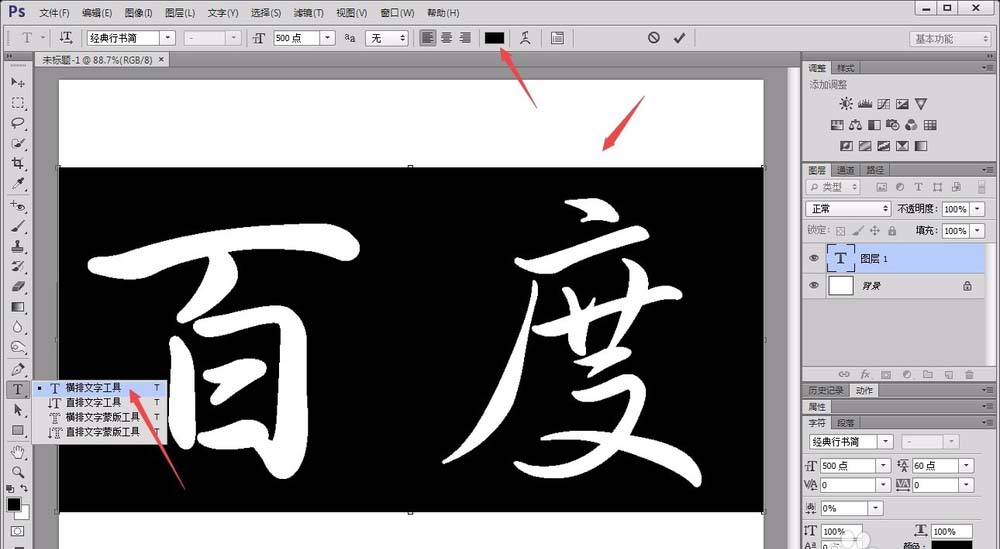Add a Color Balance adjustment
The image size is (1000, 549).
tap(856, 125)
